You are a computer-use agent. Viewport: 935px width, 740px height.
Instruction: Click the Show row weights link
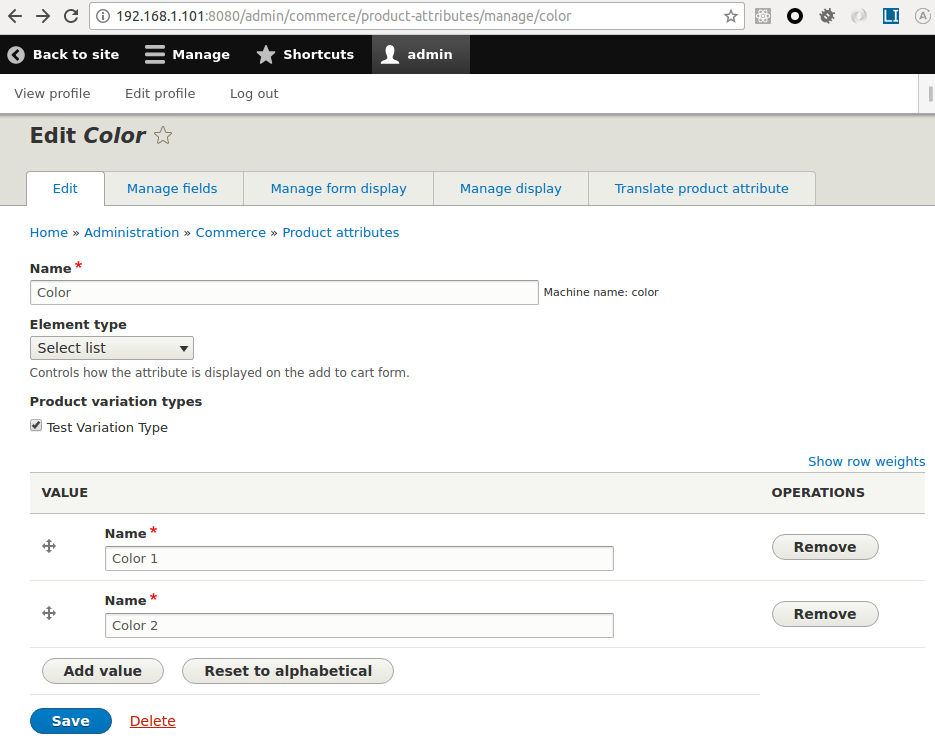click(866, 461)
